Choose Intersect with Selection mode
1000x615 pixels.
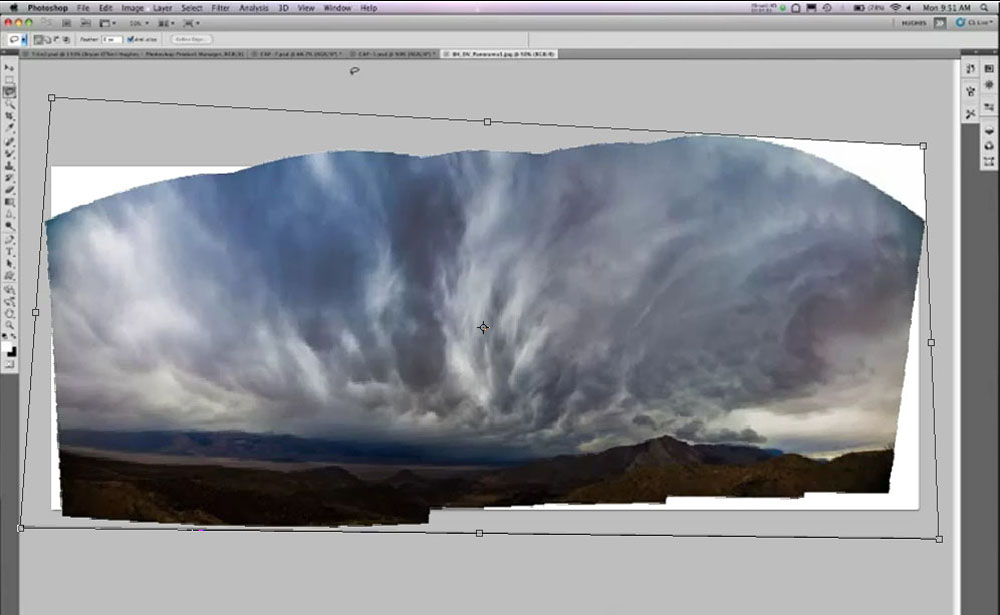66,39
